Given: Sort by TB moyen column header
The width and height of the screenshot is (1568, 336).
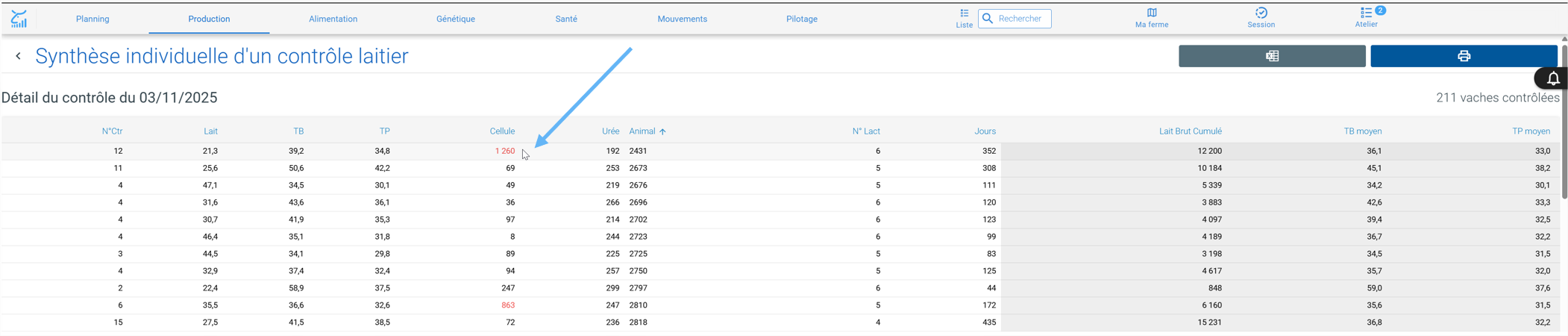Looking at the screenshot, I should tap(1363, 131).
